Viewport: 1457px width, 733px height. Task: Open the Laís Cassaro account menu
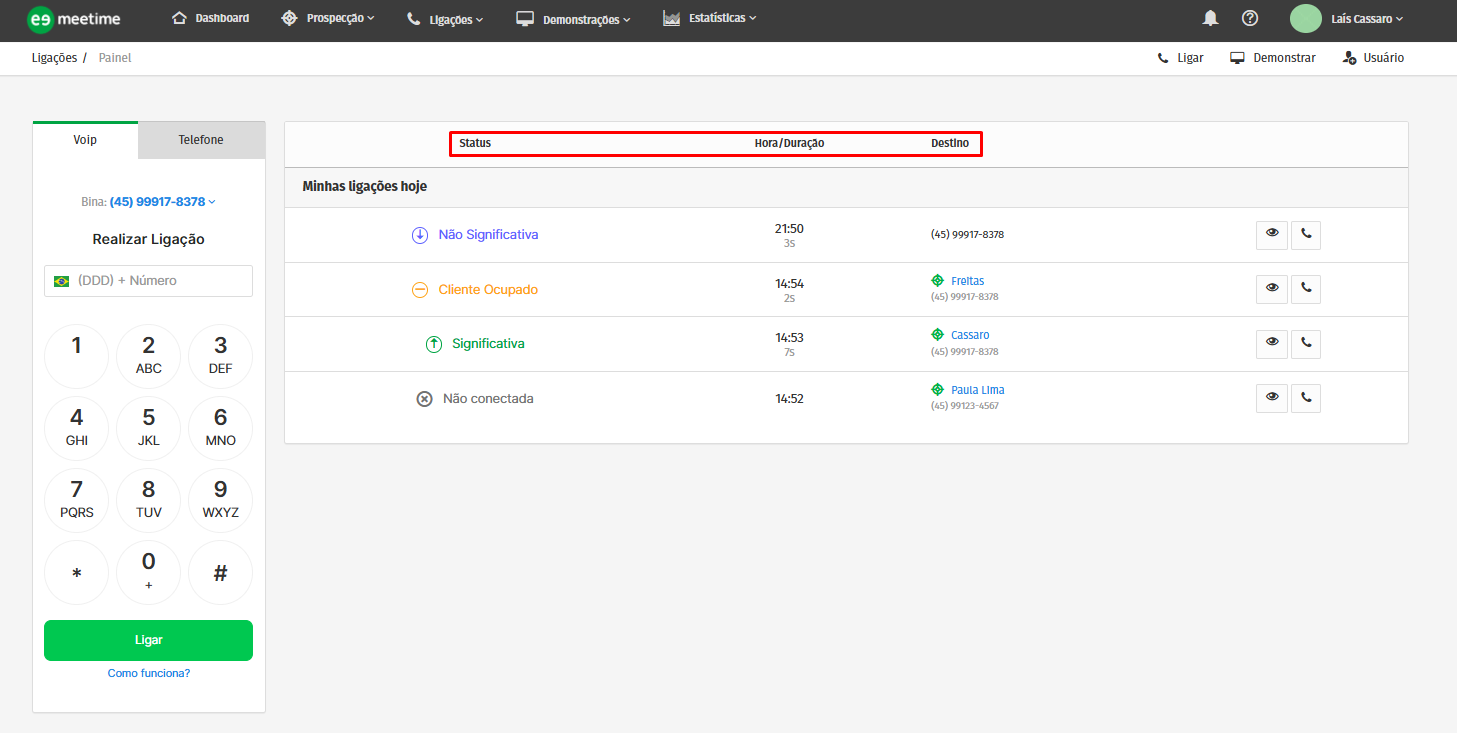(x=1367, y=18)
